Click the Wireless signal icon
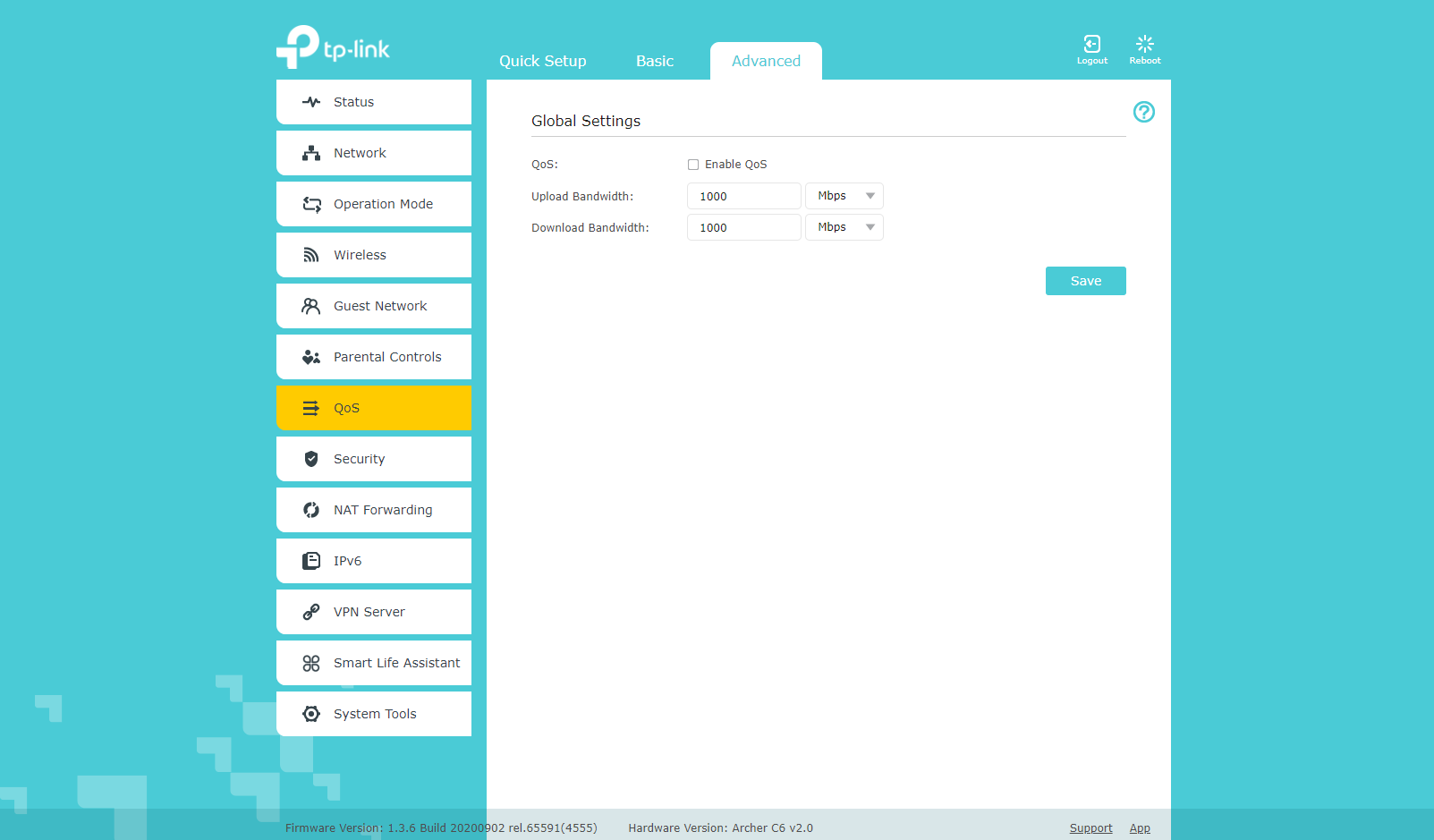This screenshot has width=1434, height=840. point(311,255)
